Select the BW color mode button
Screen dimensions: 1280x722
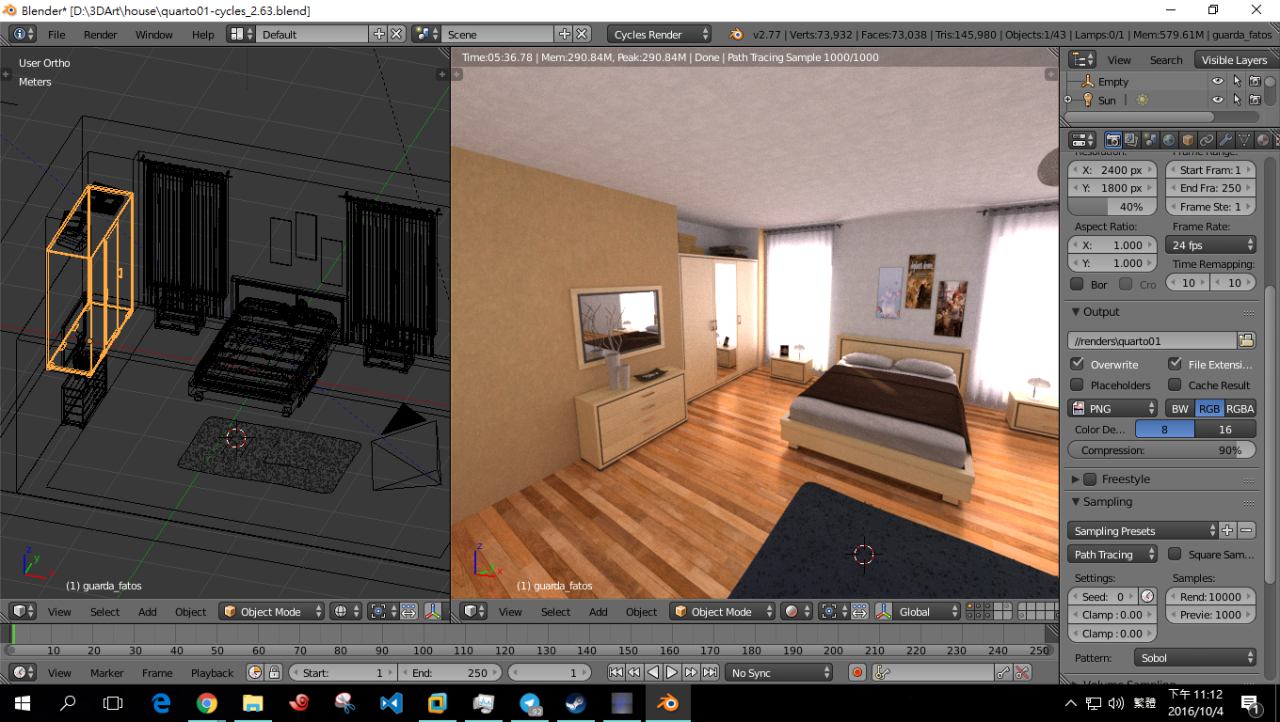(1180, 408)
